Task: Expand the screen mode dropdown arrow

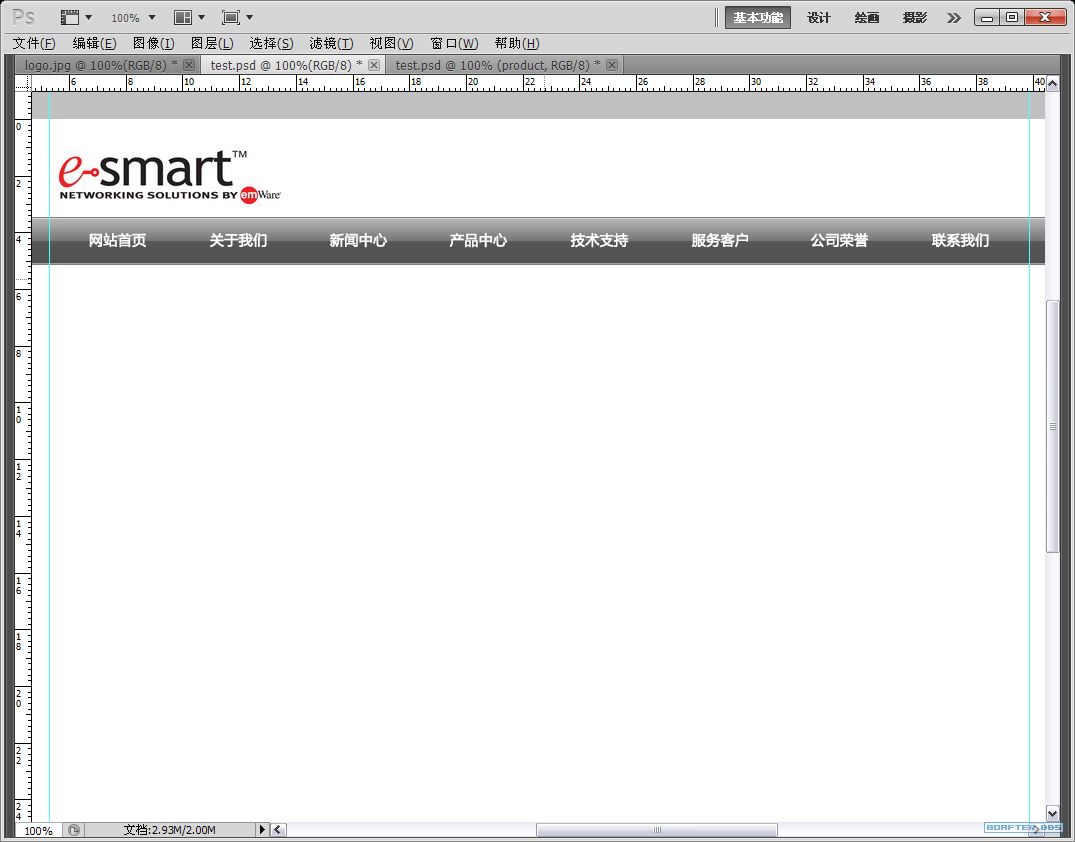Action: coord(250,17)
